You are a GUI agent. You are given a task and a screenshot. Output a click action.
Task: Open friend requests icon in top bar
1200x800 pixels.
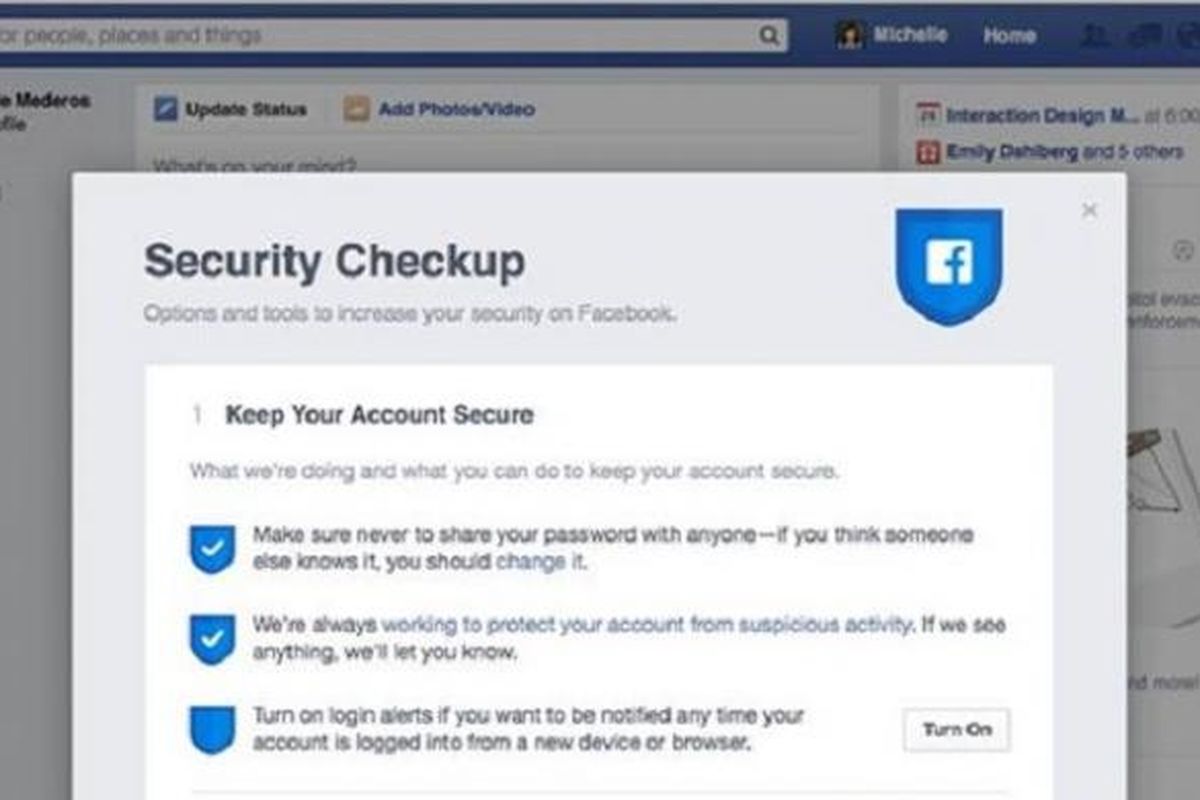(1096, 36)
